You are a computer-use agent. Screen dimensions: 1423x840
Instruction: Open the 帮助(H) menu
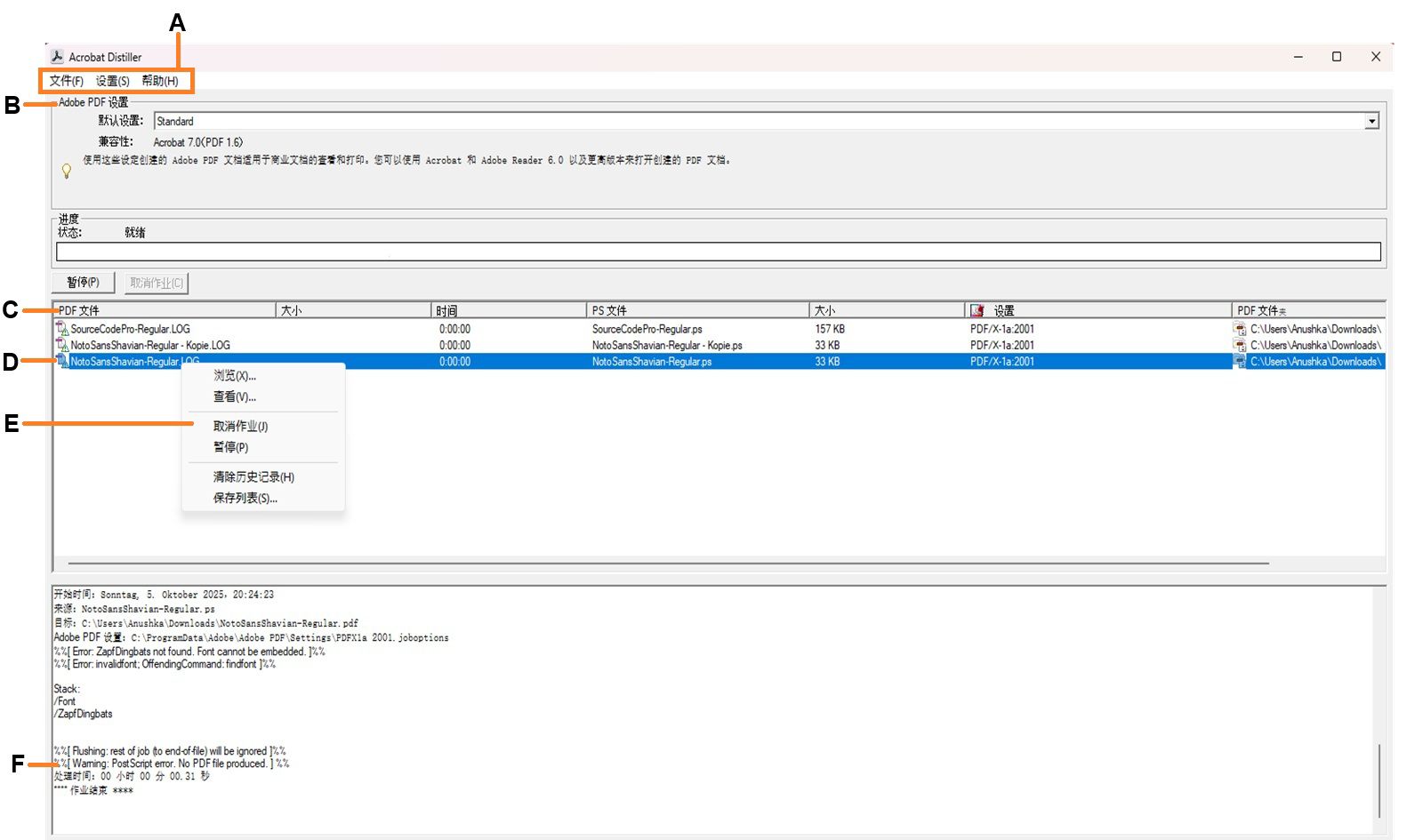coord(161,80)
